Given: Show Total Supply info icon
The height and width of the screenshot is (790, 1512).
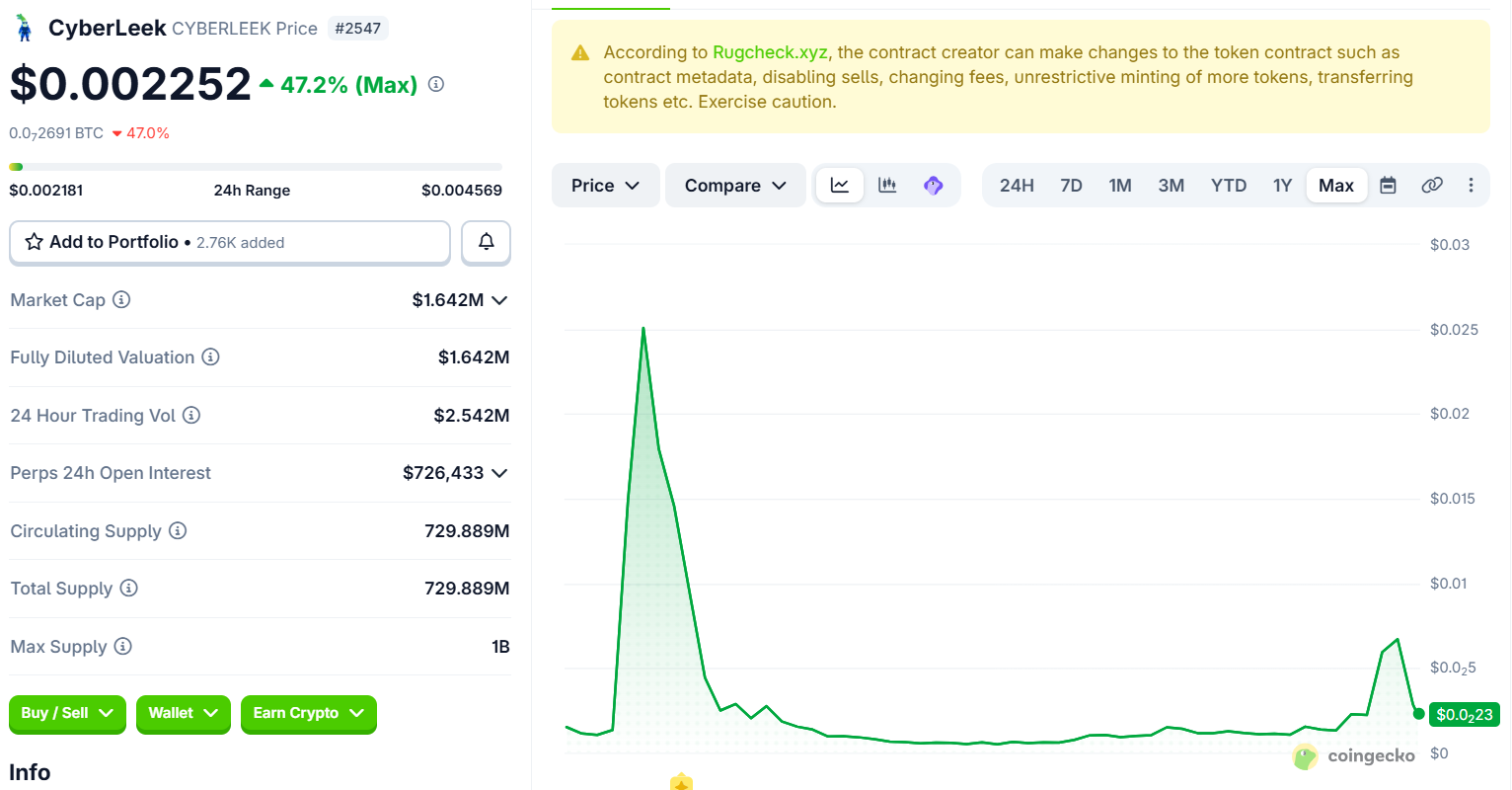Looking at the screenshot, I should (x=128, y=588).
